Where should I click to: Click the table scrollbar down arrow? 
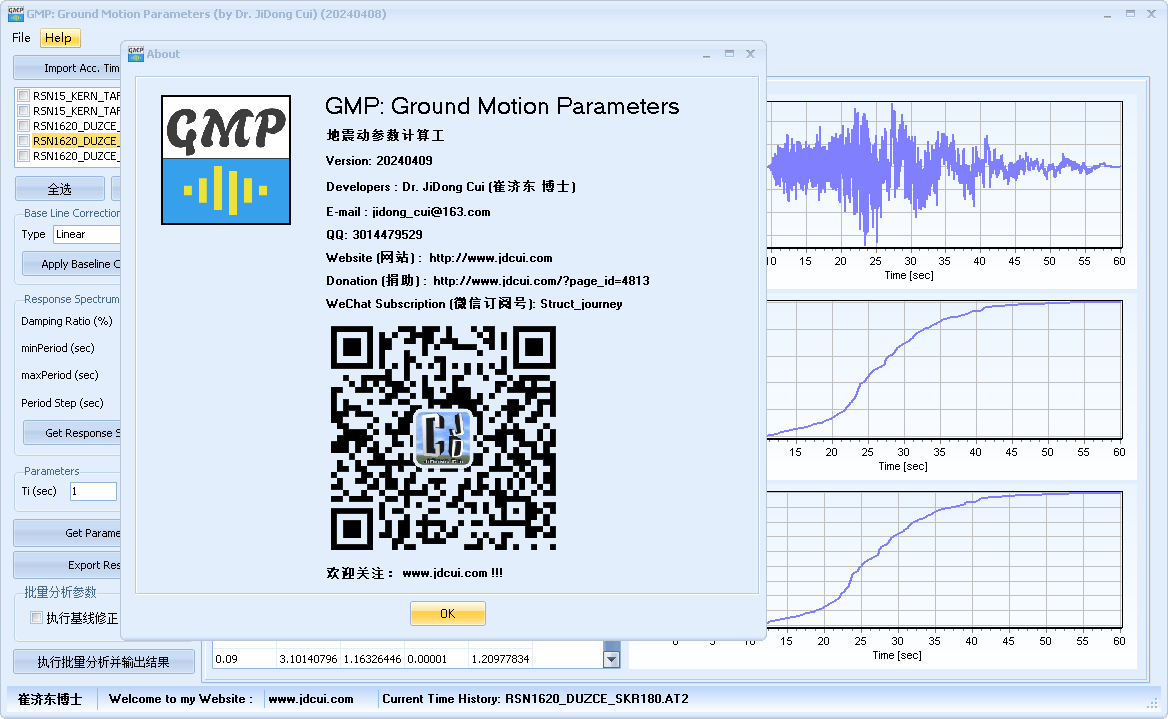click(x=612, y=659)
